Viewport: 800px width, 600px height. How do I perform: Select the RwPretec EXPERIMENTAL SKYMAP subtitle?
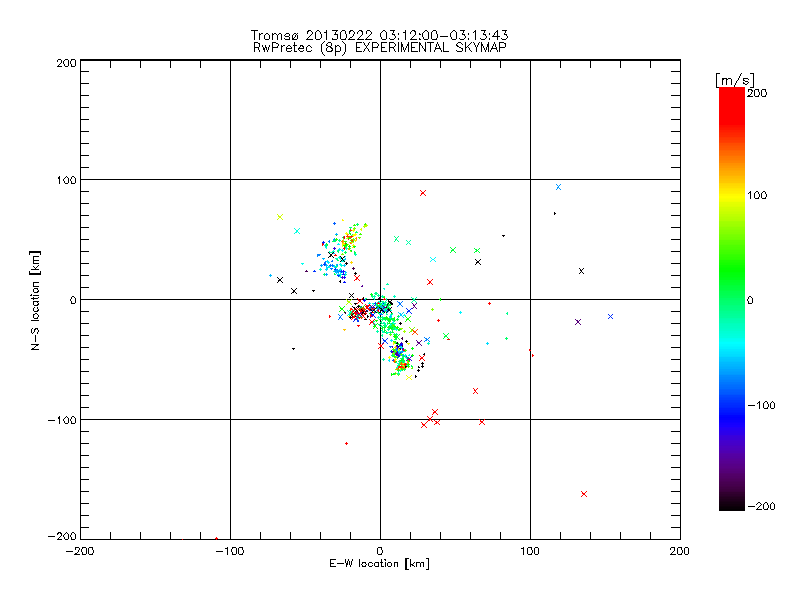click(x=380, y=48)
